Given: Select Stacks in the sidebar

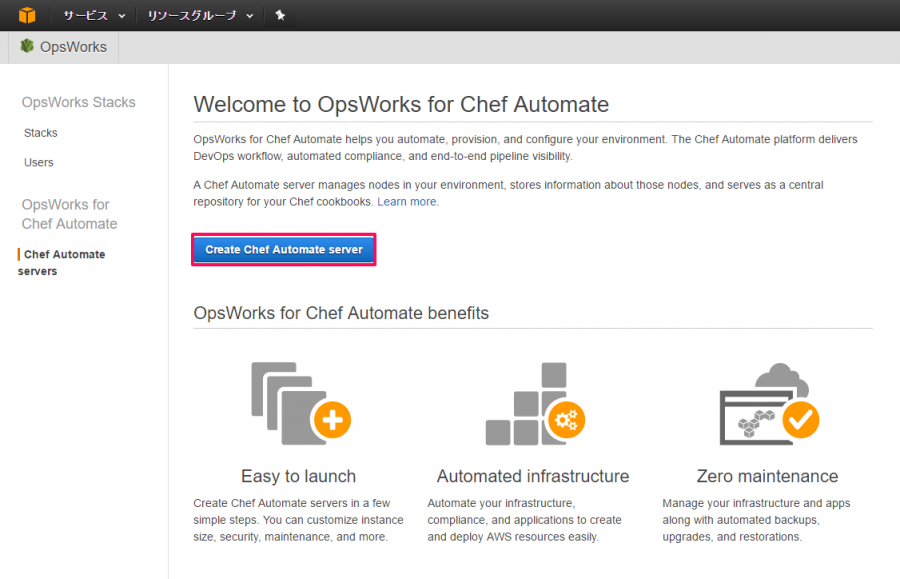Looking at the screenshot, I should (40, 132).
